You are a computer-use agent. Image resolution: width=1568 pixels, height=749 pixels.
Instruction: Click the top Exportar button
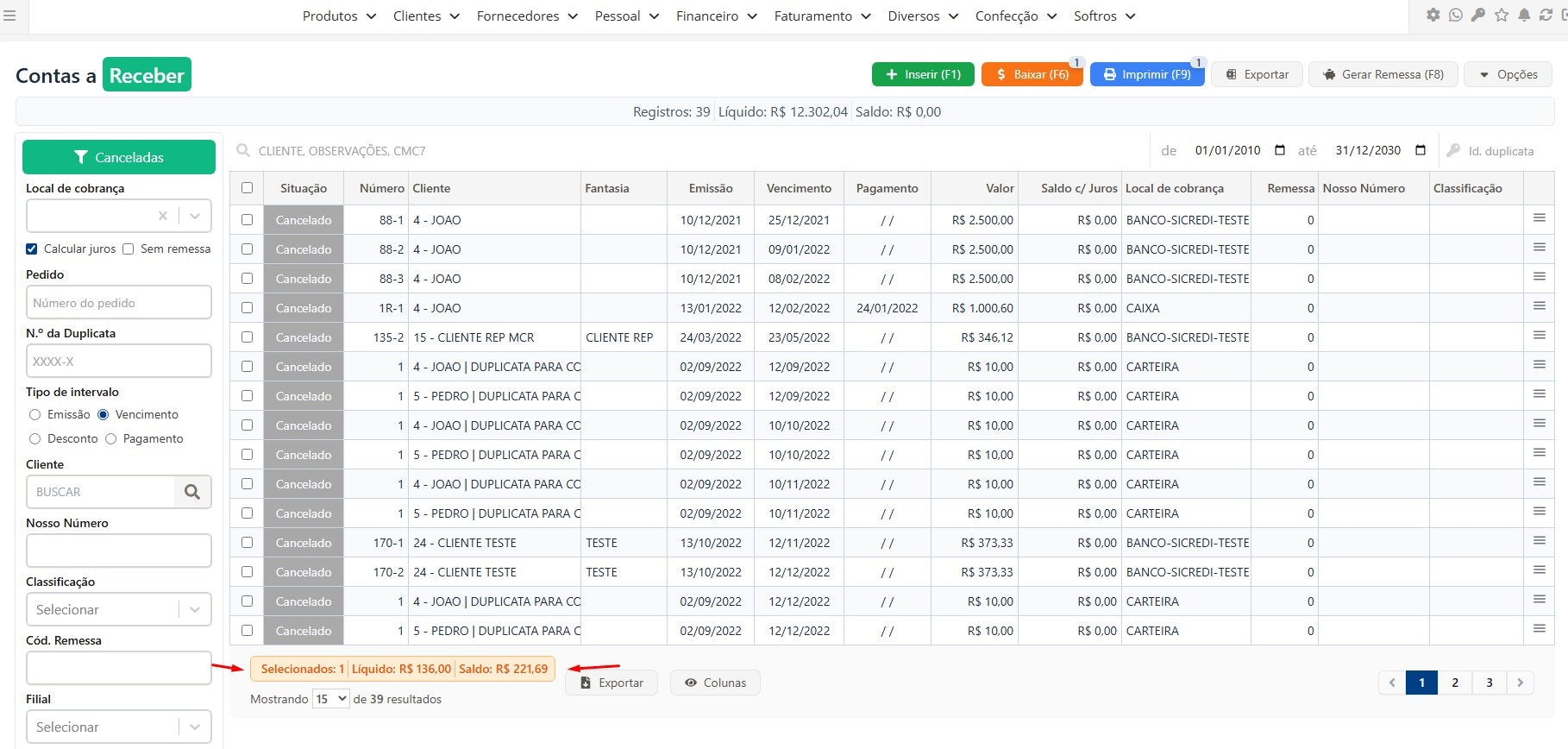coord(1257,74)
